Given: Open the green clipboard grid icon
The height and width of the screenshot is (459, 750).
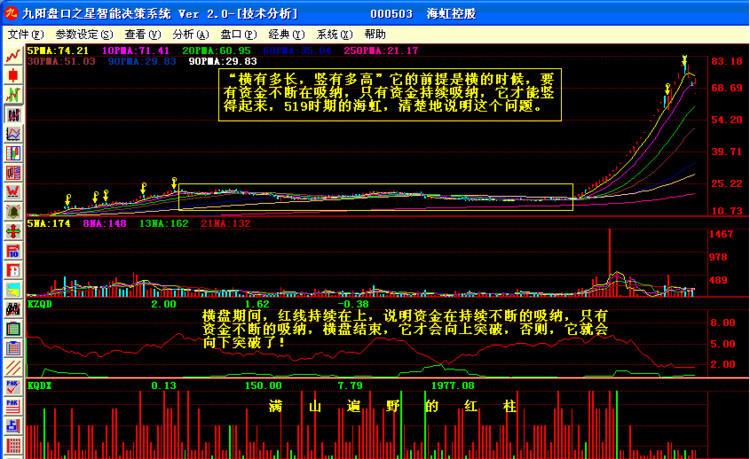Looking at the screenshot, I should (13, 329).
